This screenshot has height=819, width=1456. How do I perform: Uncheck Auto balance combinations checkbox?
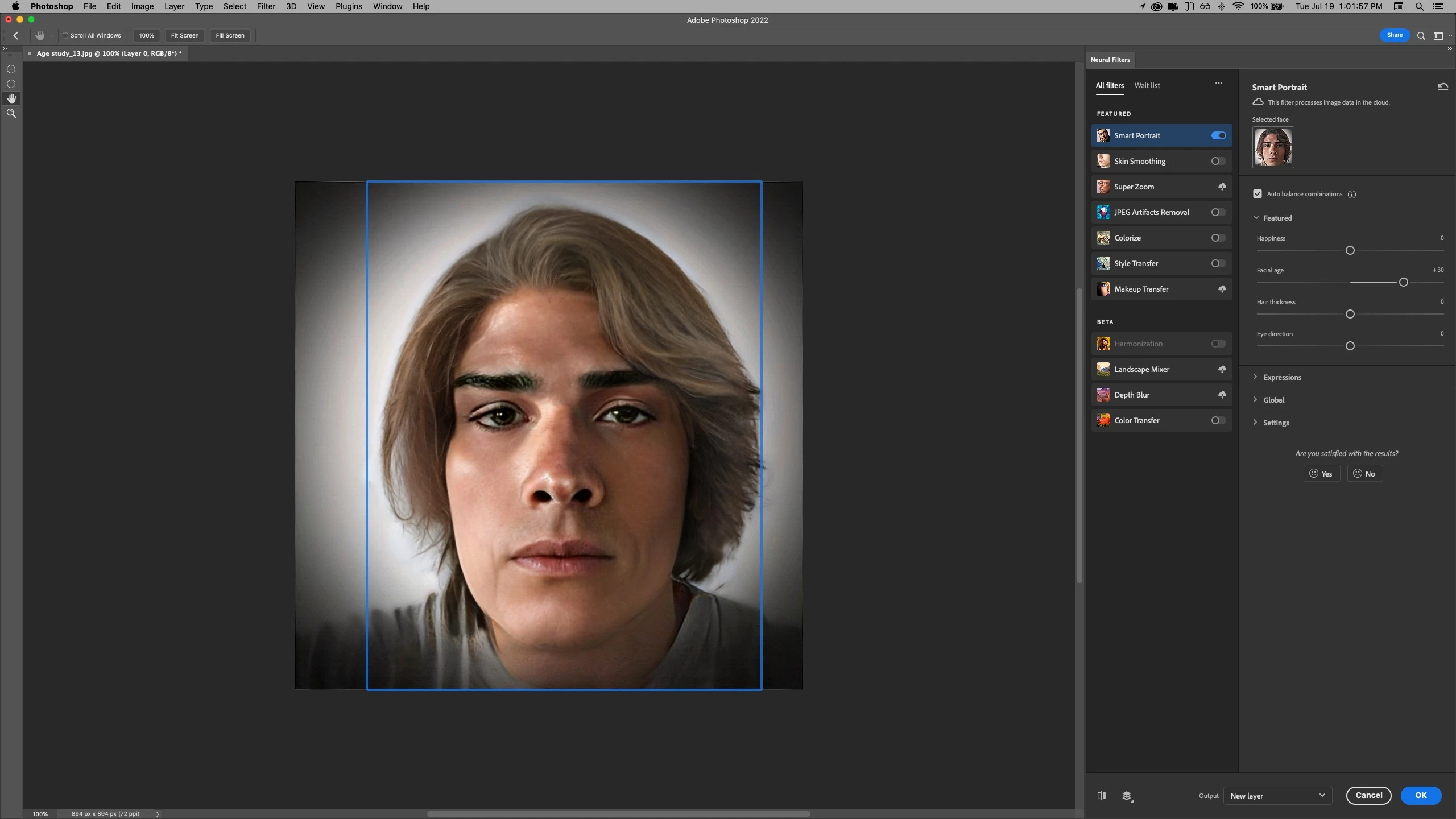coord(1258,194)
